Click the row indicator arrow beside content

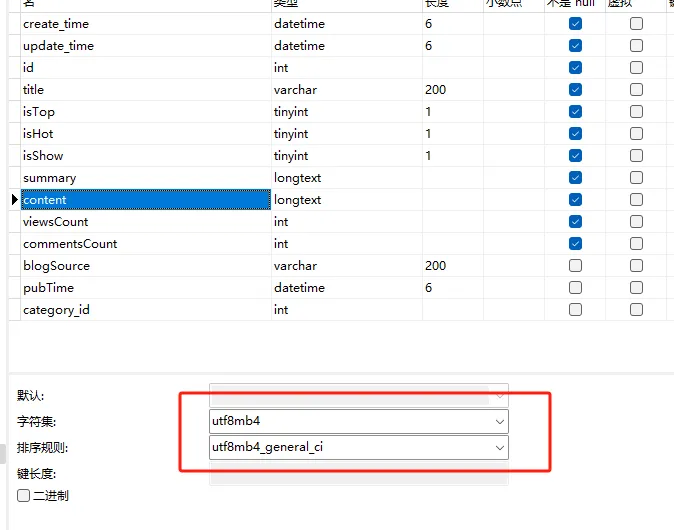[x=14, y=200]
